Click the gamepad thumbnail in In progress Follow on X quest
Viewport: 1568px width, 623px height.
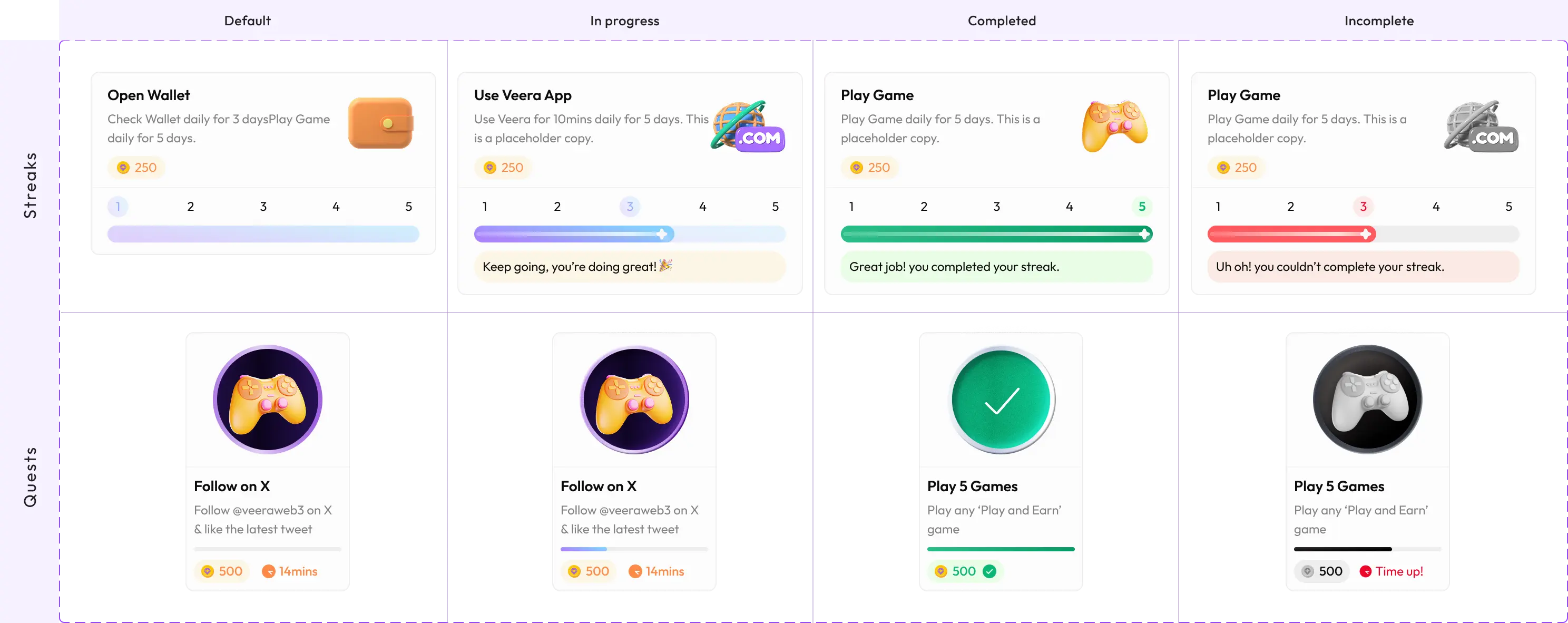click(x=634, y=400)
